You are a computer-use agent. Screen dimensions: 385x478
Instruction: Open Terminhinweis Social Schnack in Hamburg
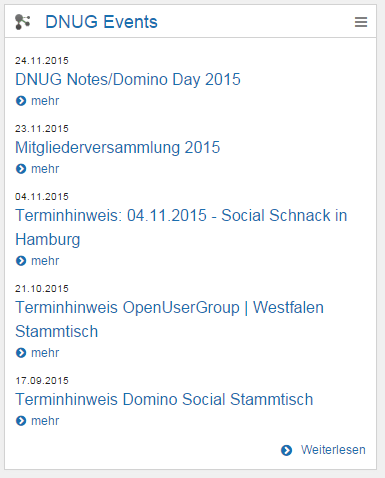181,227
